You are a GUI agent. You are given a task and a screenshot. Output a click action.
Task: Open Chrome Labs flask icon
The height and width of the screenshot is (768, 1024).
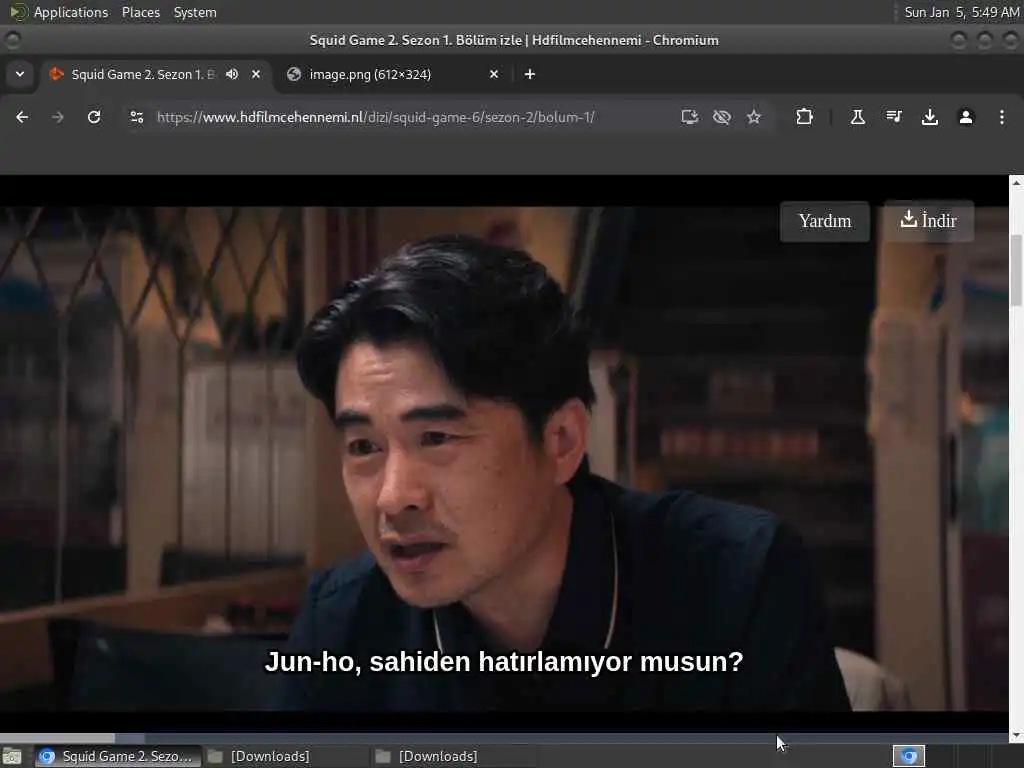pyautogui.click(x=857, y=117)
